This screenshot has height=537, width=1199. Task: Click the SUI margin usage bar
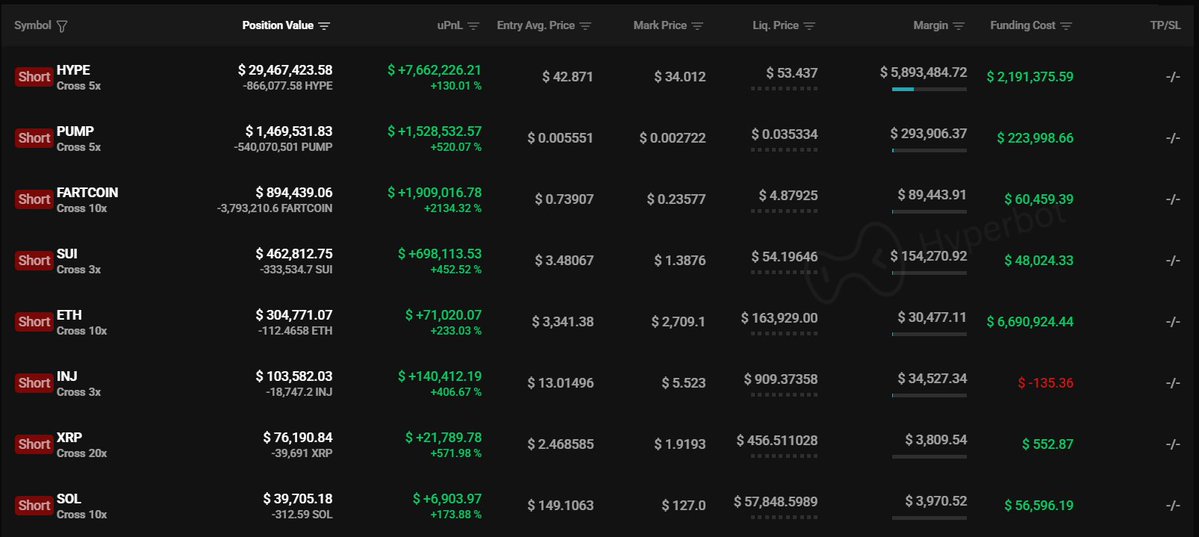(x=929, y=273)
